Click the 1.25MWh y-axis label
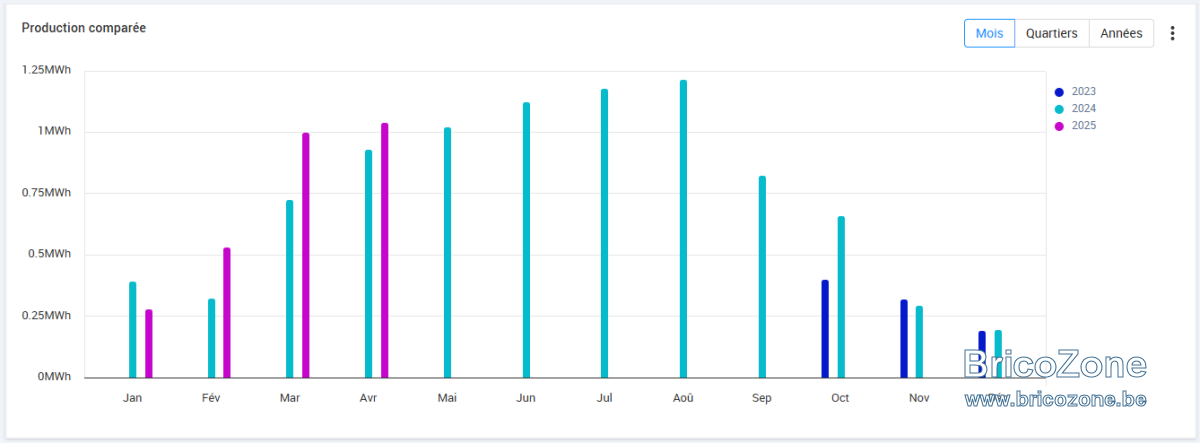1200x443 pixels. 46,70
